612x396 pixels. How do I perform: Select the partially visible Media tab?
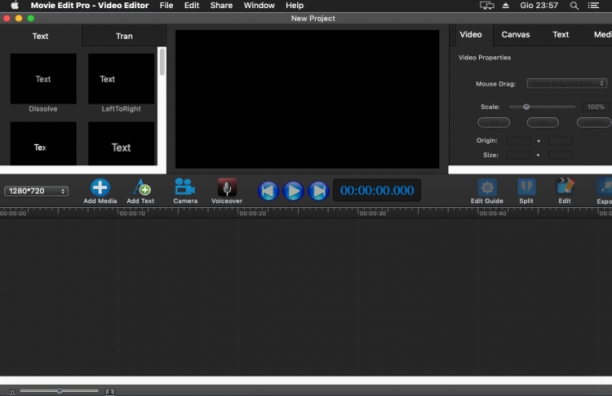[602, 35]
